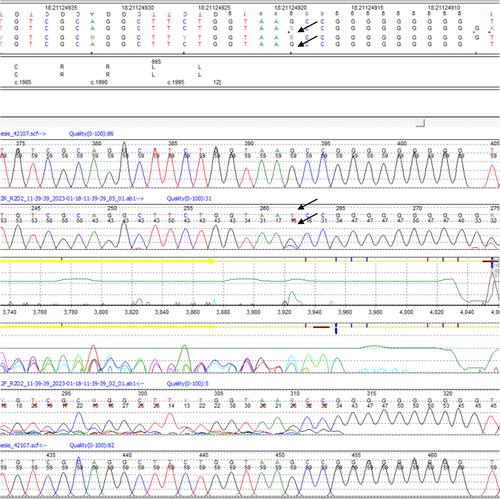Select the cDNA position label c.1985
The image size is (500, 499).
(x=23, y=82)
